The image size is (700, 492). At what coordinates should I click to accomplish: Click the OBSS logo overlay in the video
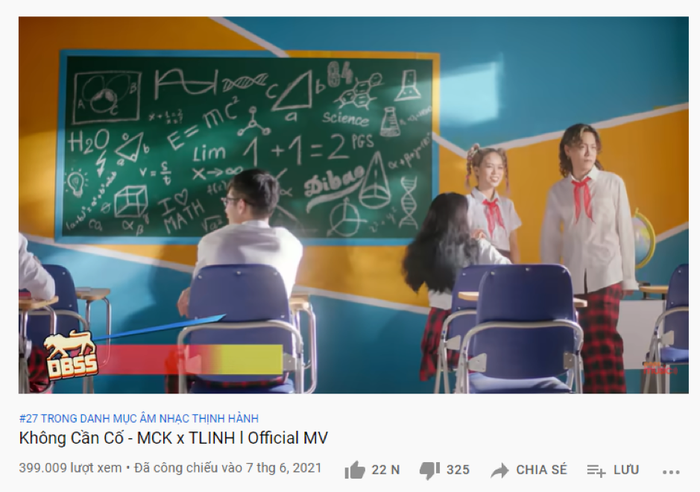[x=71, y=355]
